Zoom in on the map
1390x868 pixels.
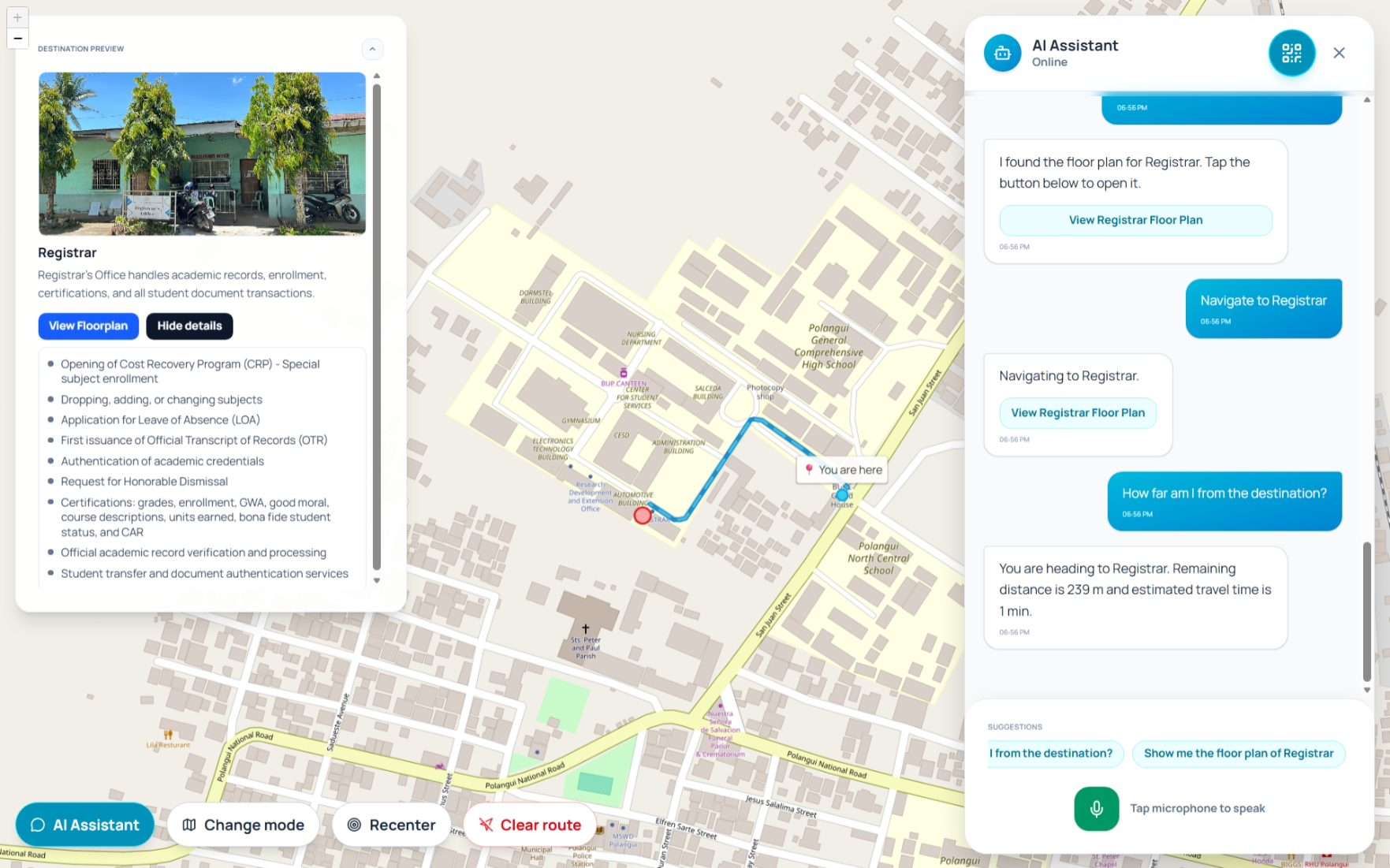17,17
